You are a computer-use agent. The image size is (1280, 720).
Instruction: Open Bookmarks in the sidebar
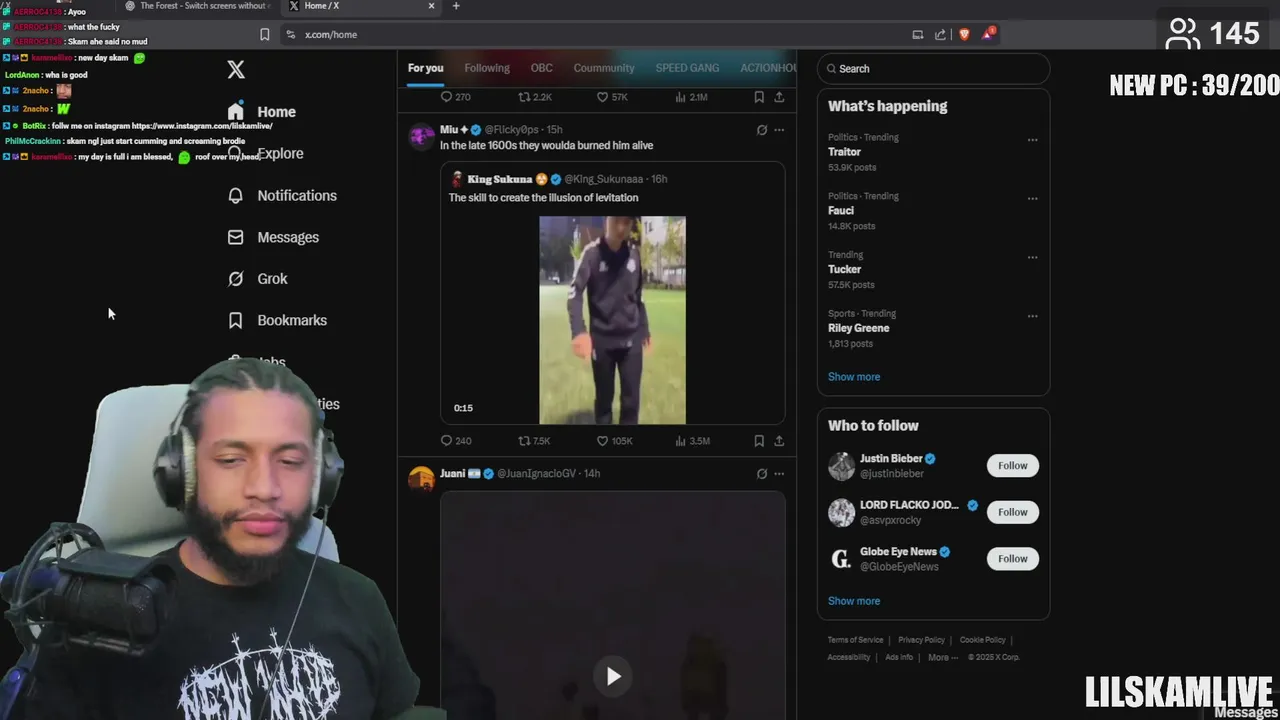click(x=277, y=320)
